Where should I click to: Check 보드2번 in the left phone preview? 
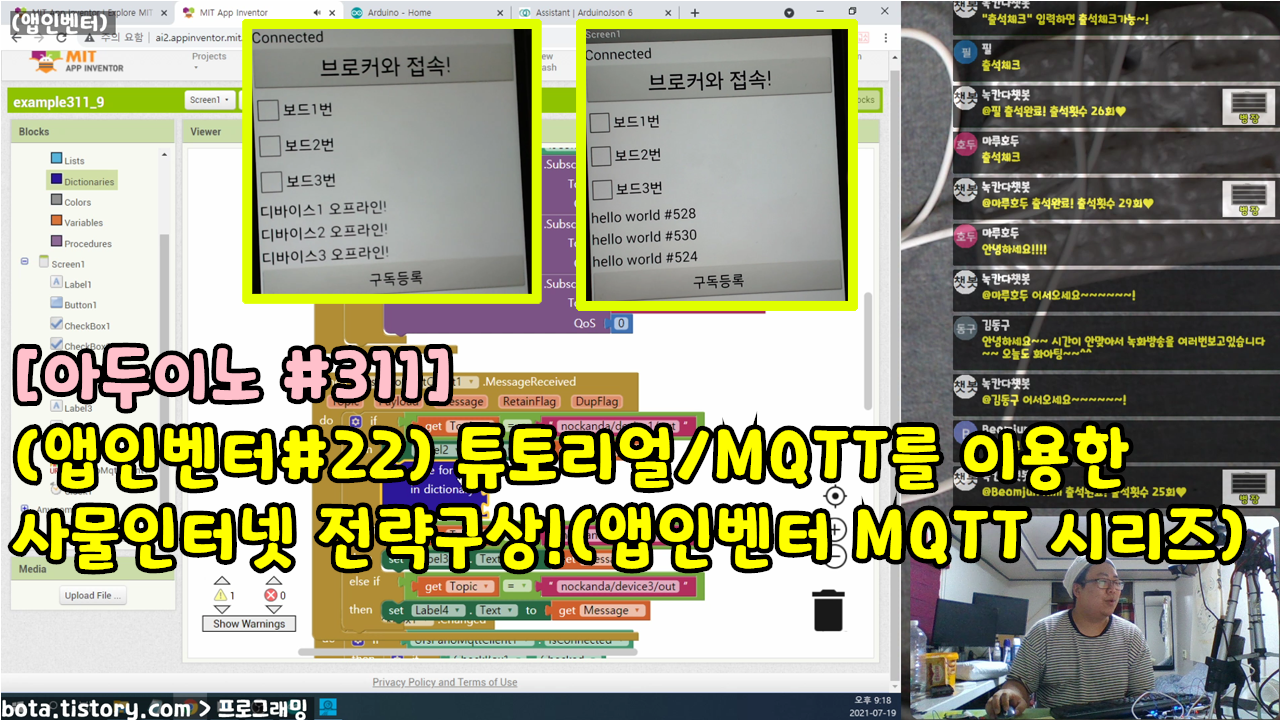tap(270, 146)
